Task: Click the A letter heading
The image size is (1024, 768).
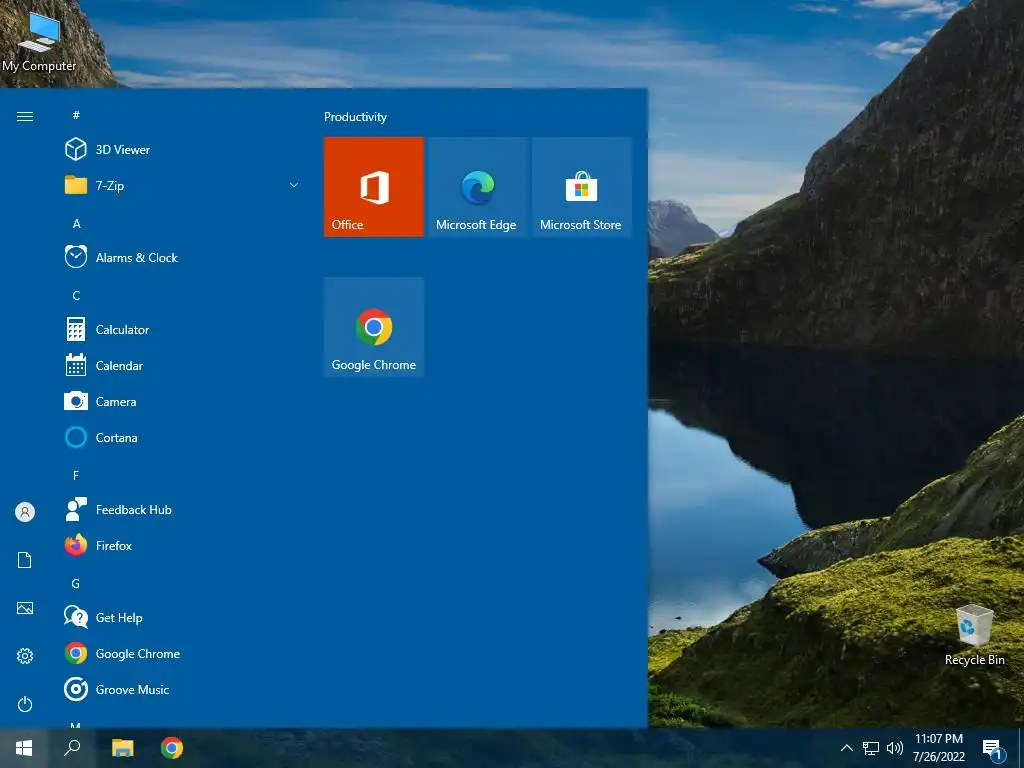Action: pyautogui.click(x=76, y=223)
